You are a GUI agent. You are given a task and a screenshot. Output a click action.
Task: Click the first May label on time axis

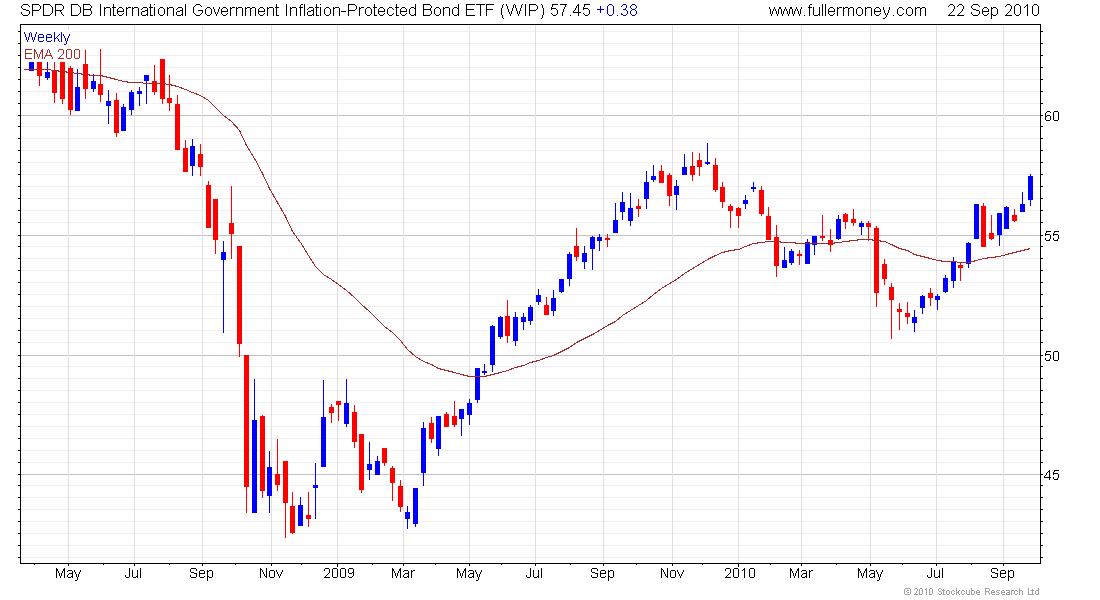[68, 573]
